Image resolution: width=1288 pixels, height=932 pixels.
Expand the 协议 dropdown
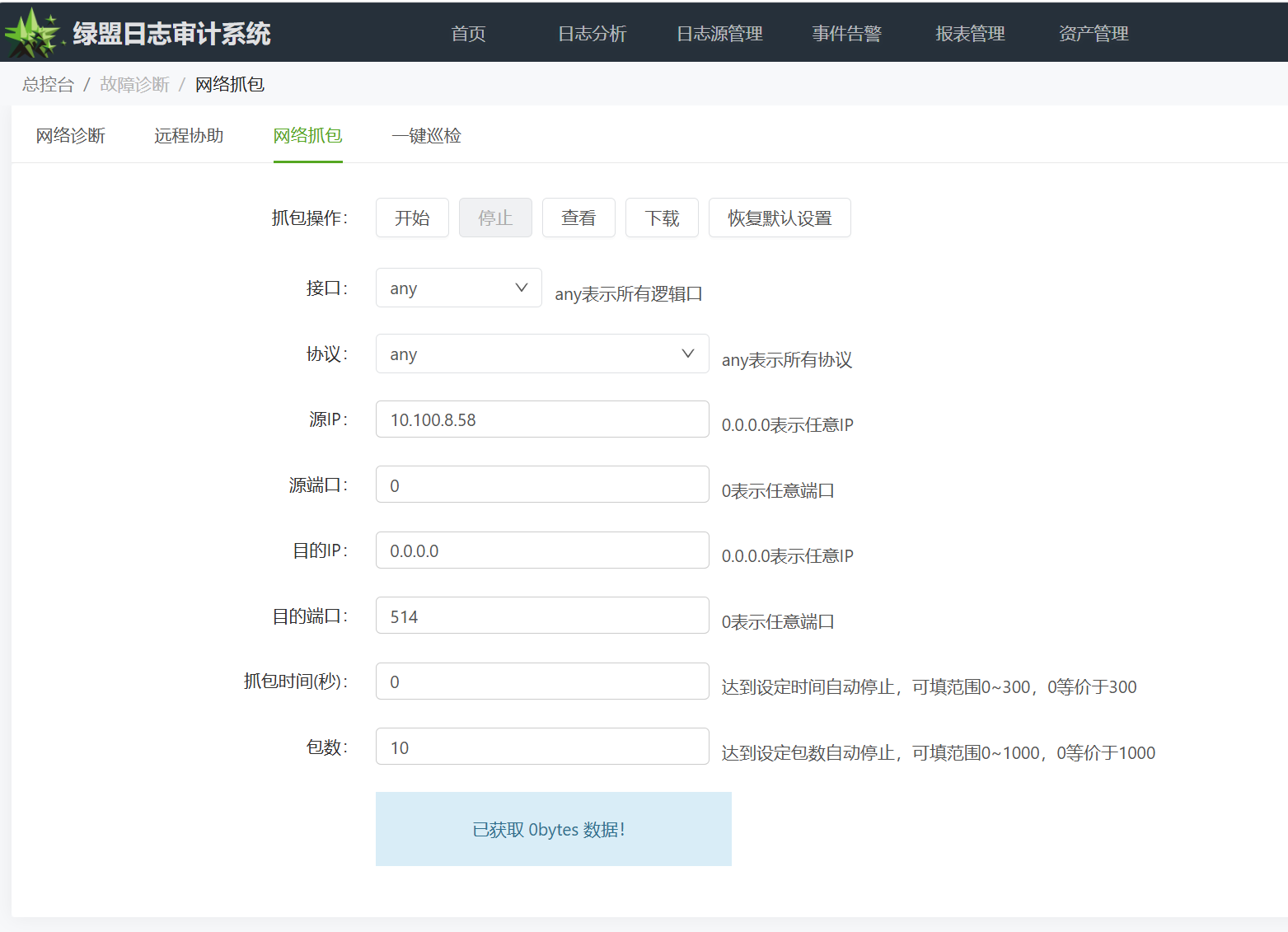542,354
